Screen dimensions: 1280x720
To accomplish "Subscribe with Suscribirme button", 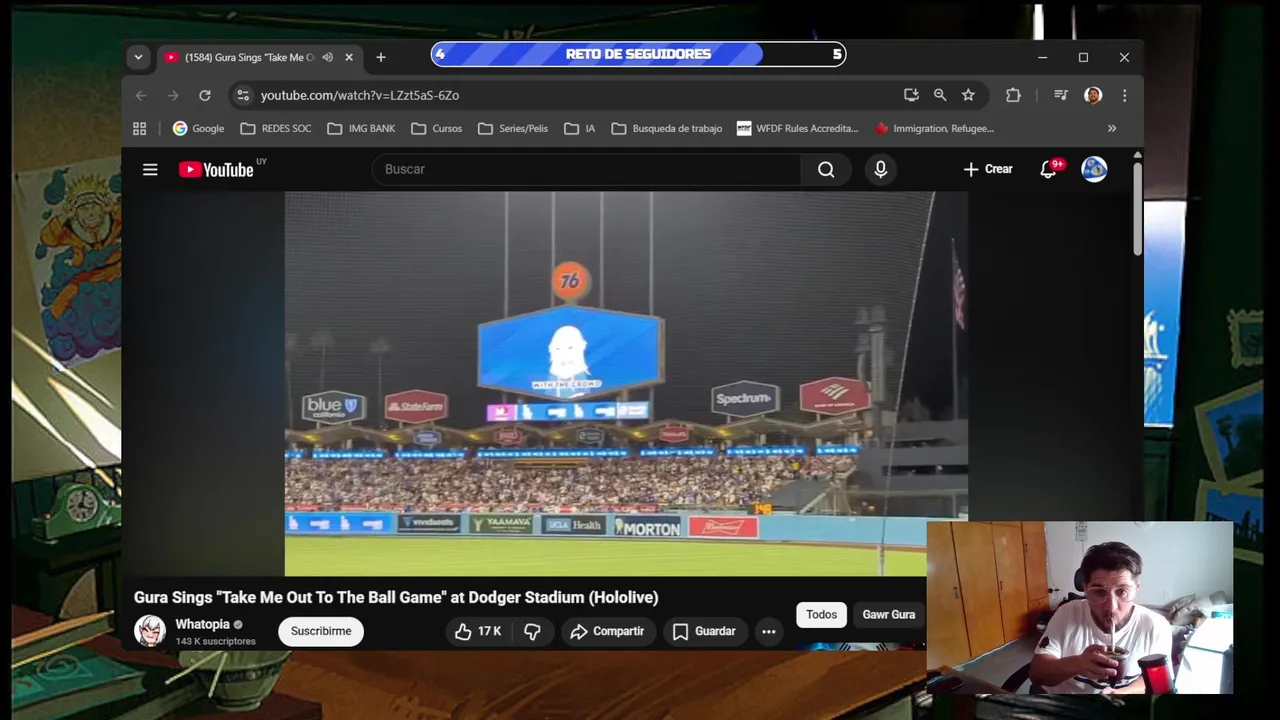I will tap(321, 631).
